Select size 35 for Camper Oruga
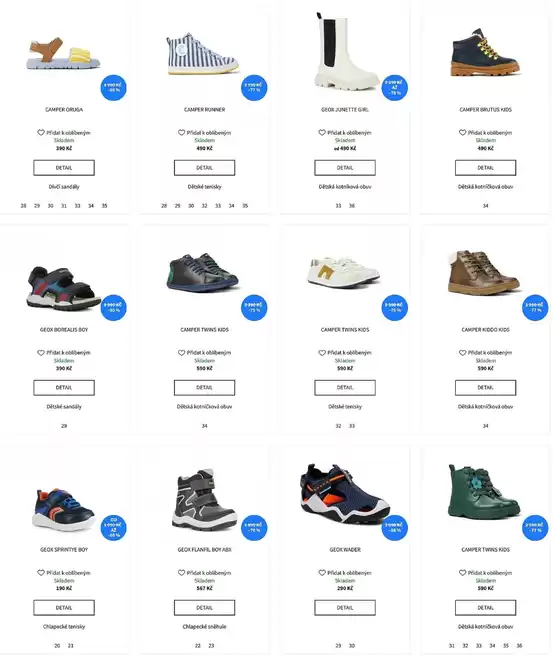The width and height of the screenshot is (560, 663). click(x=104, y=206)
